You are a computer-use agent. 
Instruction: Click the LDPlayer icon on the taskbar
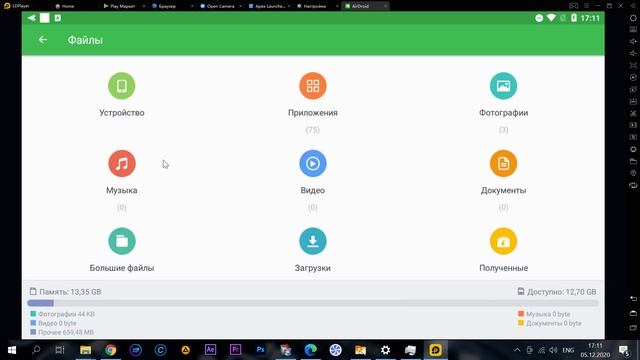click(435, 350)
